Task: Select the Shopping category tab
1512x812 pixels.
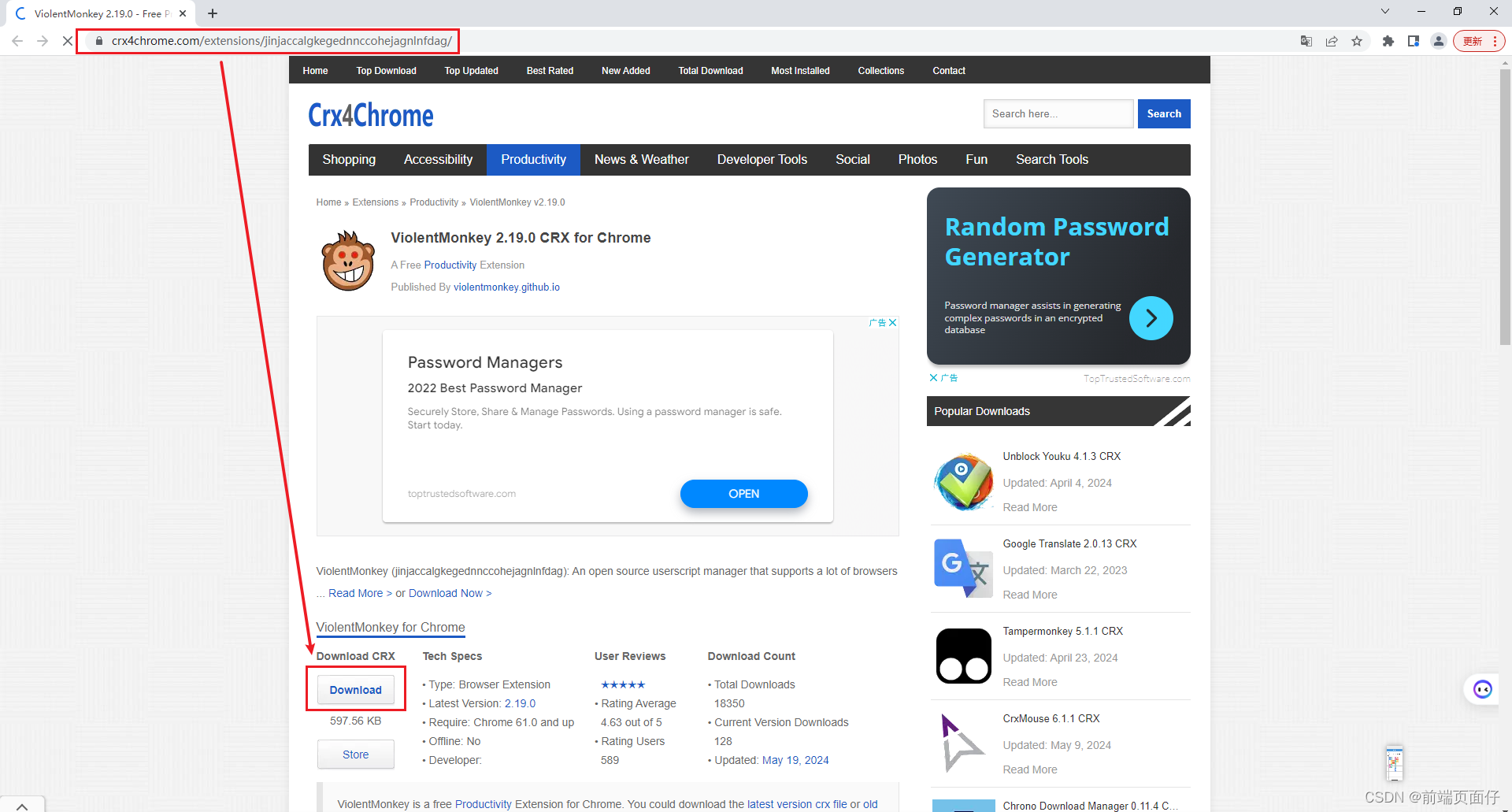Action: click(349, 160)
